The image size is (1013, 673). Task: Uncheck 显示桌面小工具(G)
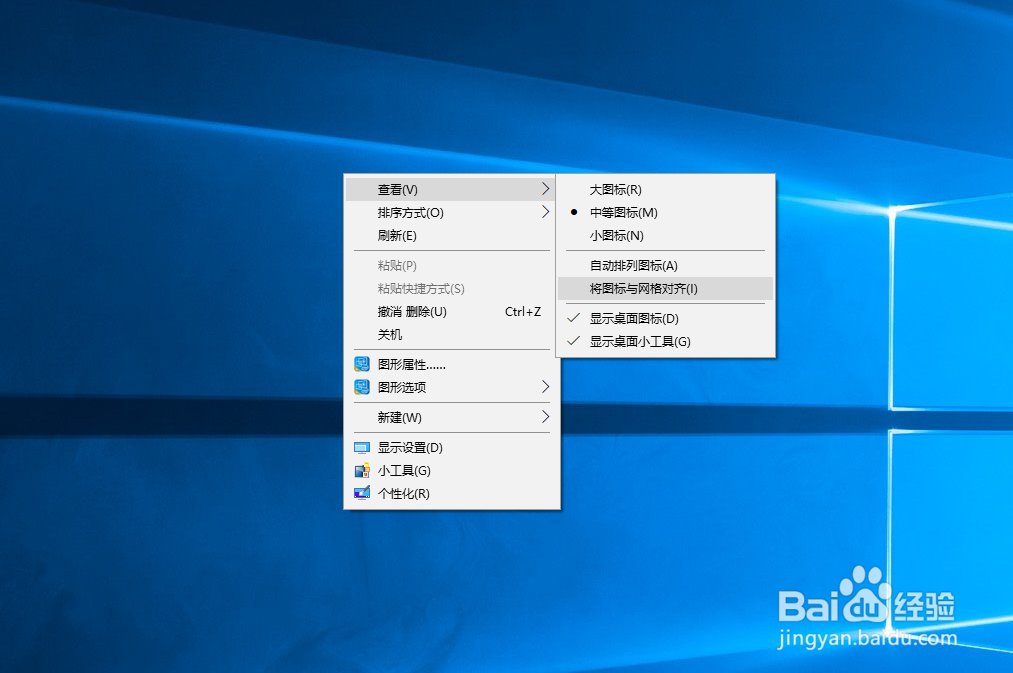click(665, 342)
